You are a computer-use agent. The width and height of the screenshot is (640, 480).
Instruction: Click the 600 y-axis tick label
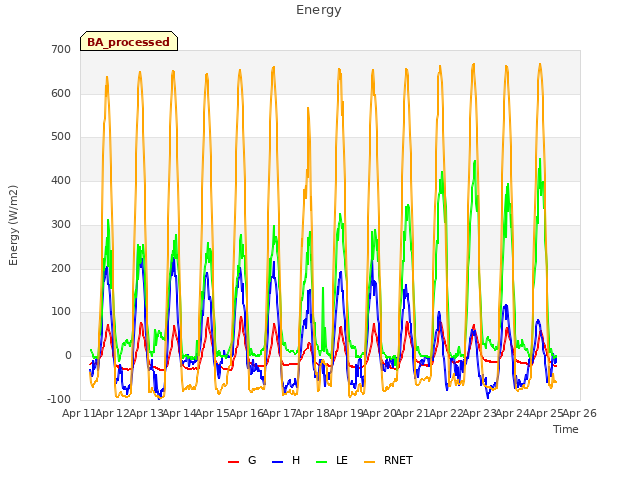[x=61, y=93]
